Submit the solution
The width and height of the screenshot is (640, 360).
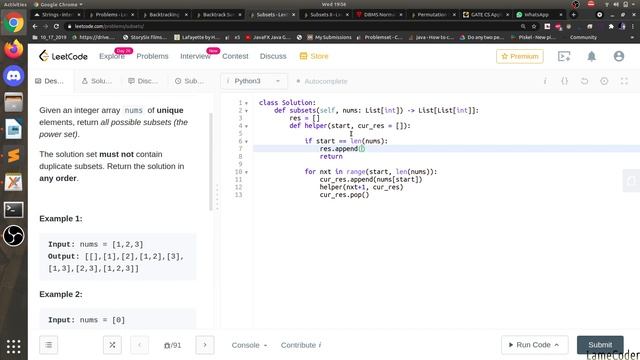[600, 345]
